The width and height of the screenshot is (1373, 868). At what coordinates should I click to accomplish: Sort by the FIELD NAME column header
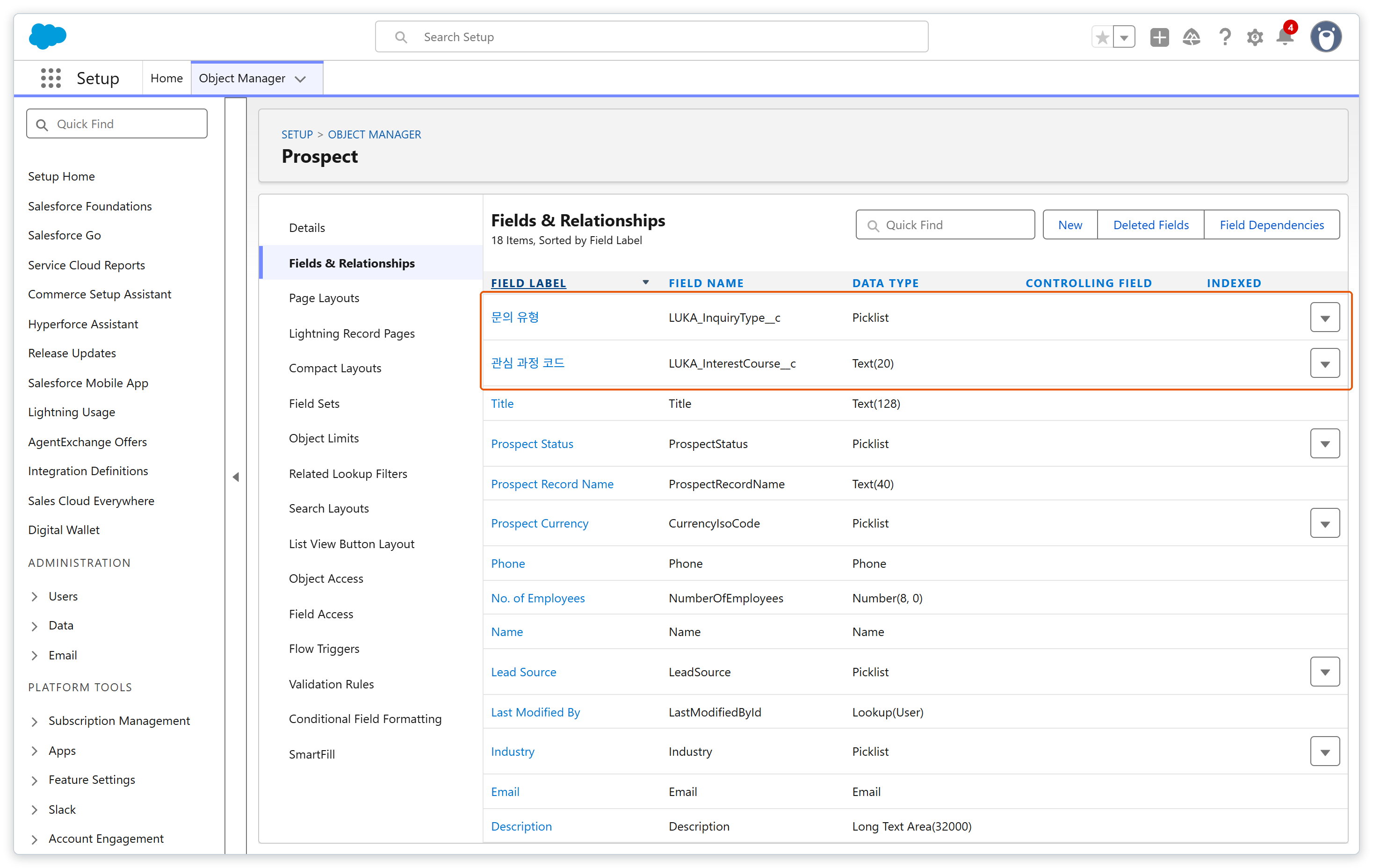[x=706, y=283]
